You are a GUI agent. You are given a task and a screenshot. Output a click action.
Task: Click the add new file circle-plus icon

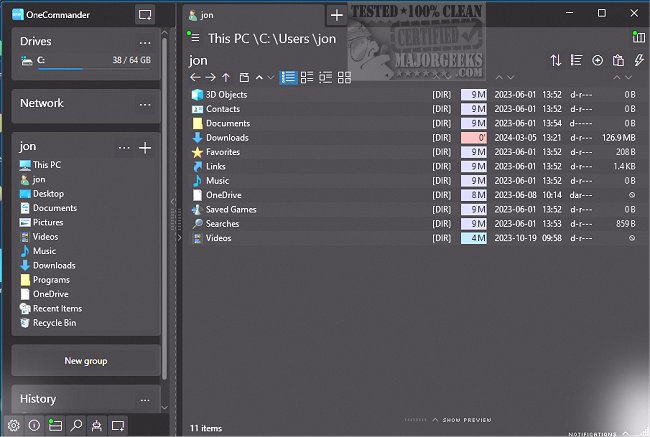coord(597,60)
